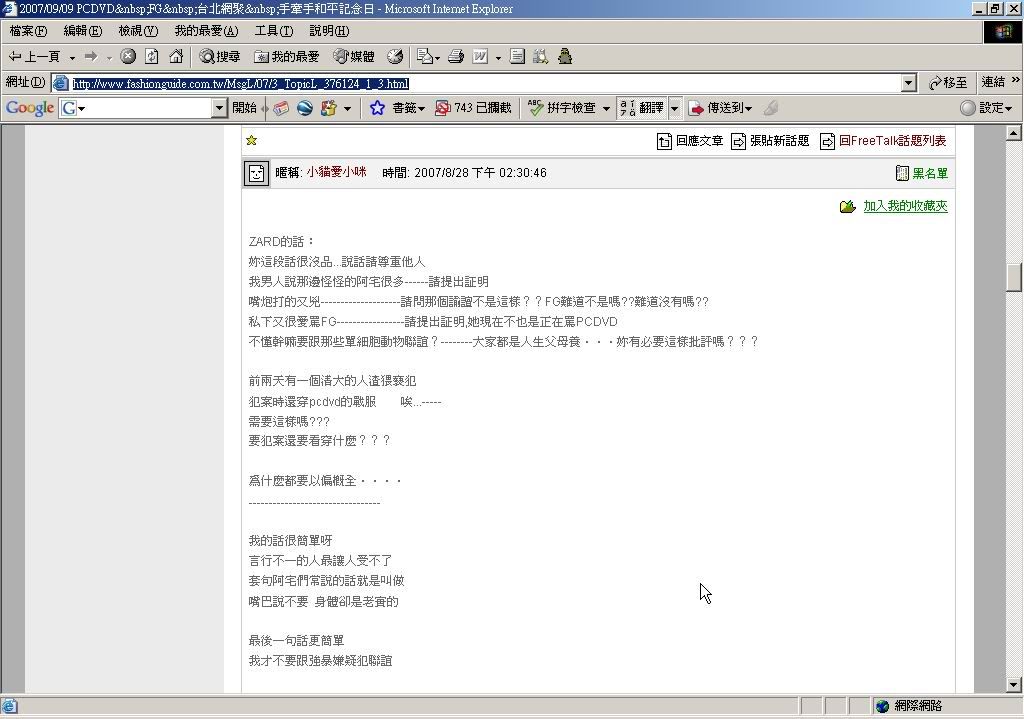Click the 回FreeTalk話題列表 link
The image size is (1024, 719).
(x=891, y=141)
